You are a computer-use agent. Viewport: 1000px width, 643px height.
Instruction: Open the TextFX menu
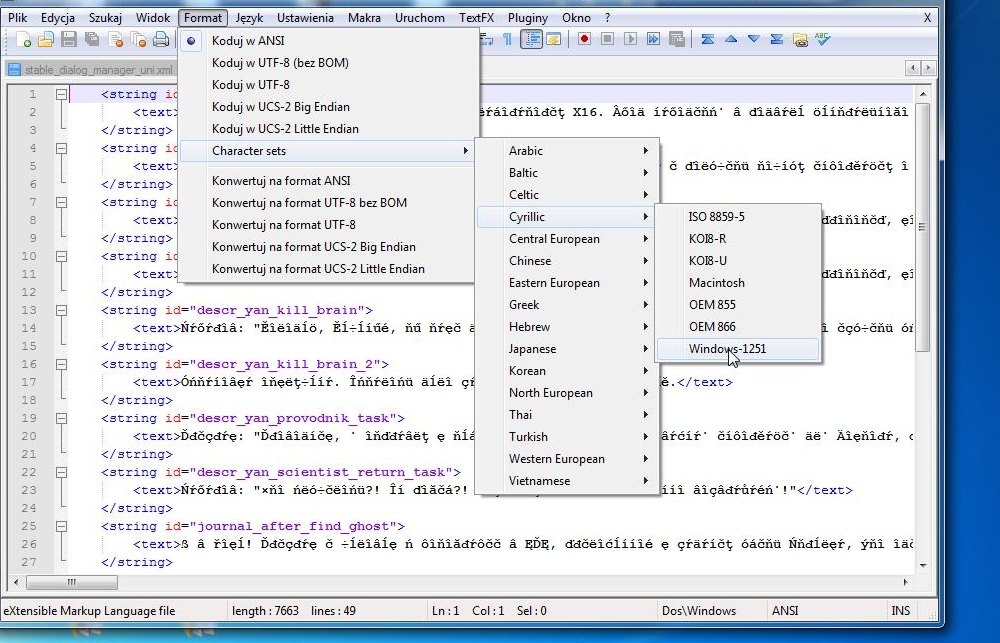[x=476, y=18]
